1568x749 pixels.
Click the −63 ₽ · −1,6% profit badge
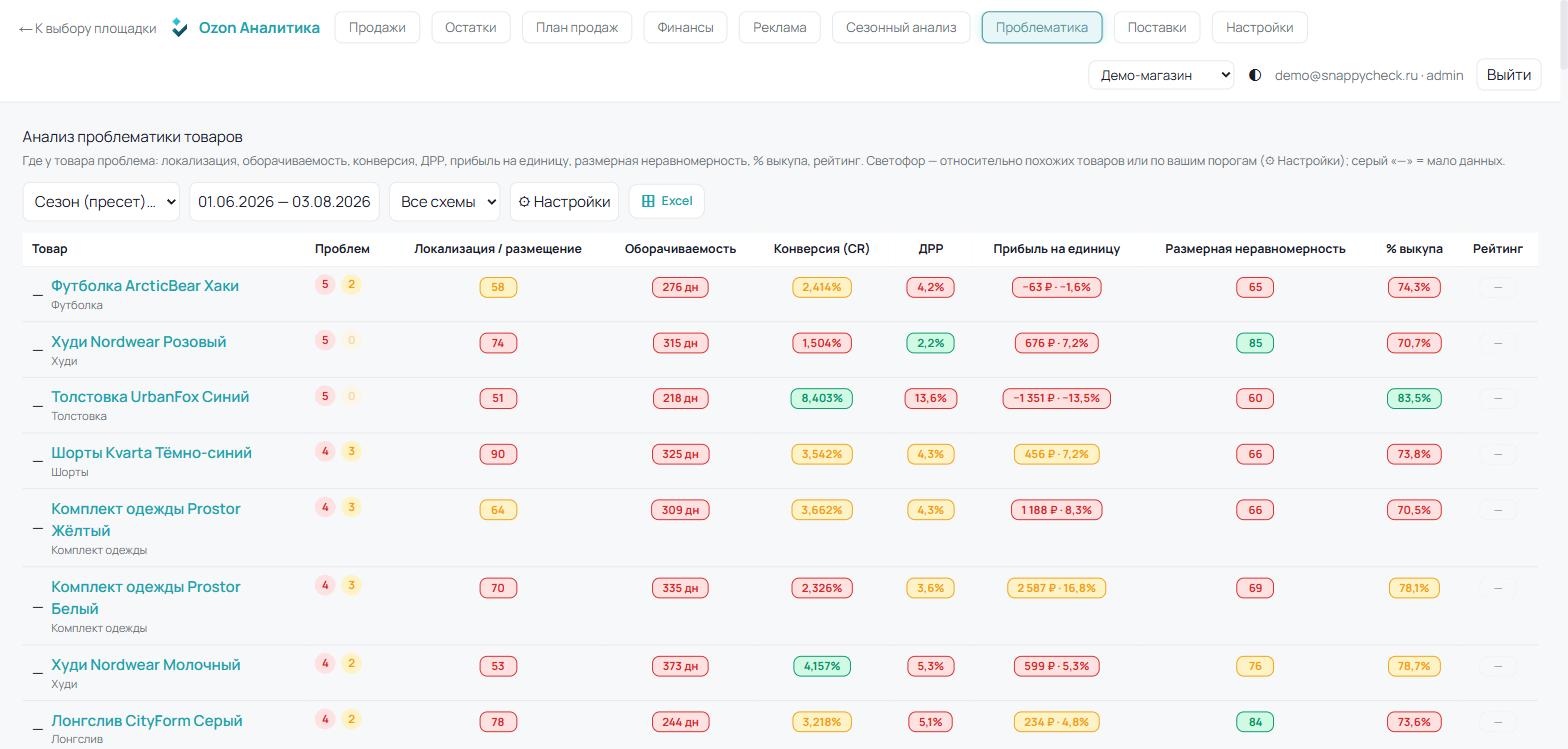tap(1056, 287)
